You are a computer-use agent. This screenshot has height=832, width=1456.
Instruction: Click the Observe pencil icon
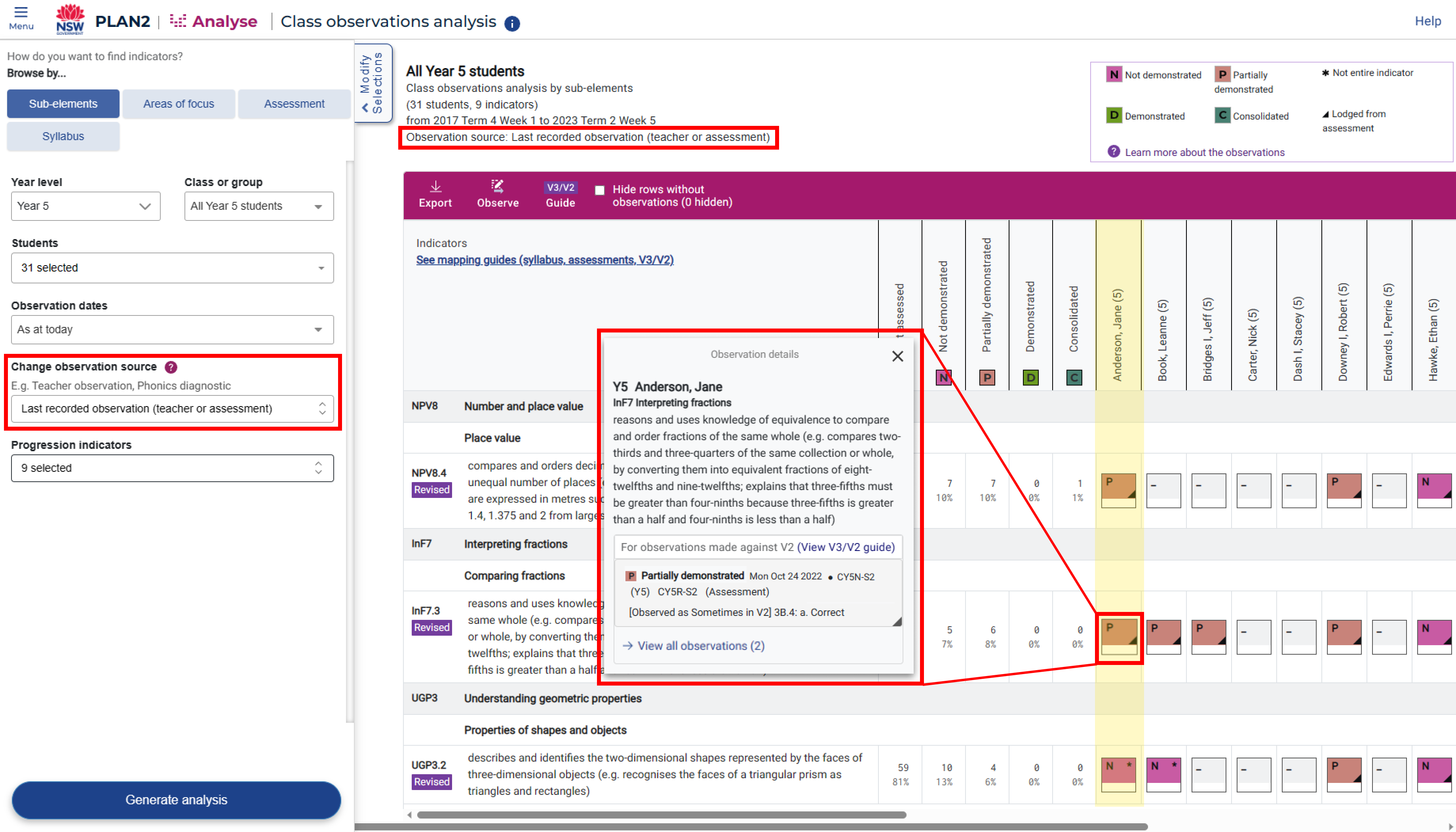click(497, 187)
